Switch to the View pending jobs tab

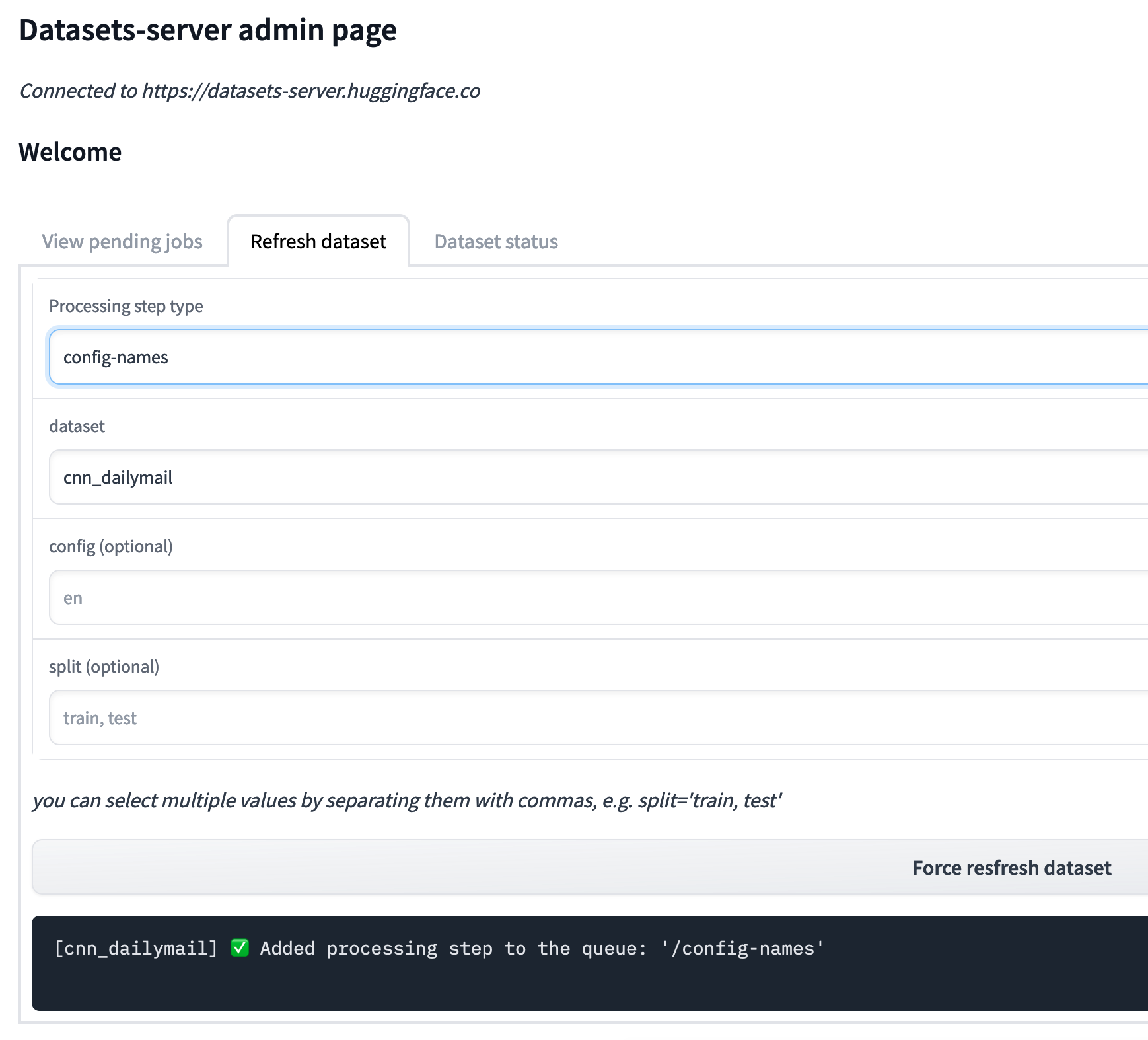122,241
